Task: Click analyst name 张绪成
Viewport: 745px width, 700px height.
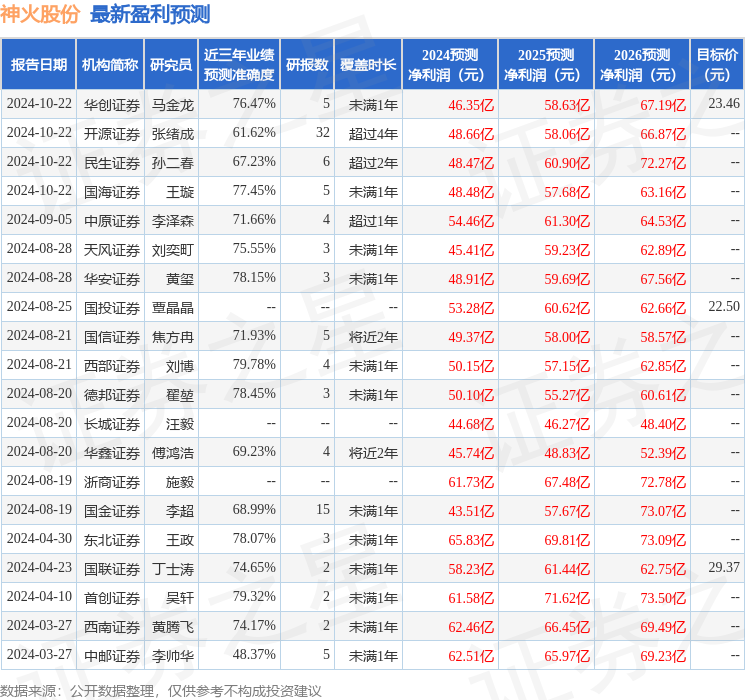Action: 172,134
